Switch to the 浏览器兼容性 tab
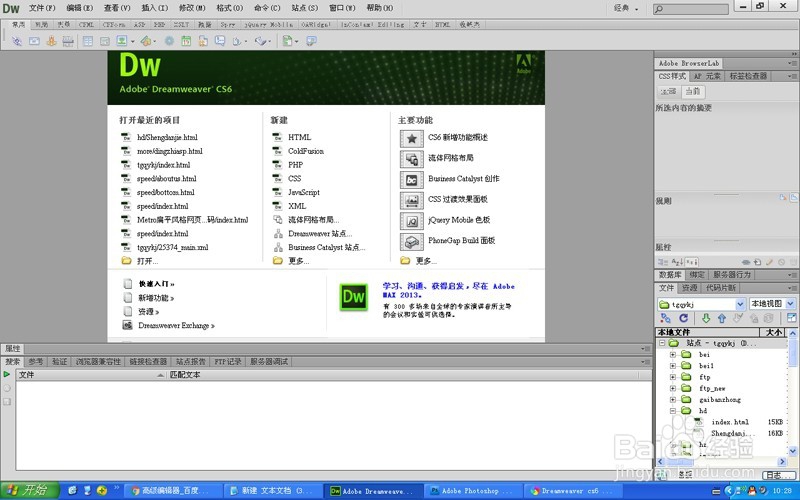Viewport: 800px width, 500px height. click(x=98, y=362)
